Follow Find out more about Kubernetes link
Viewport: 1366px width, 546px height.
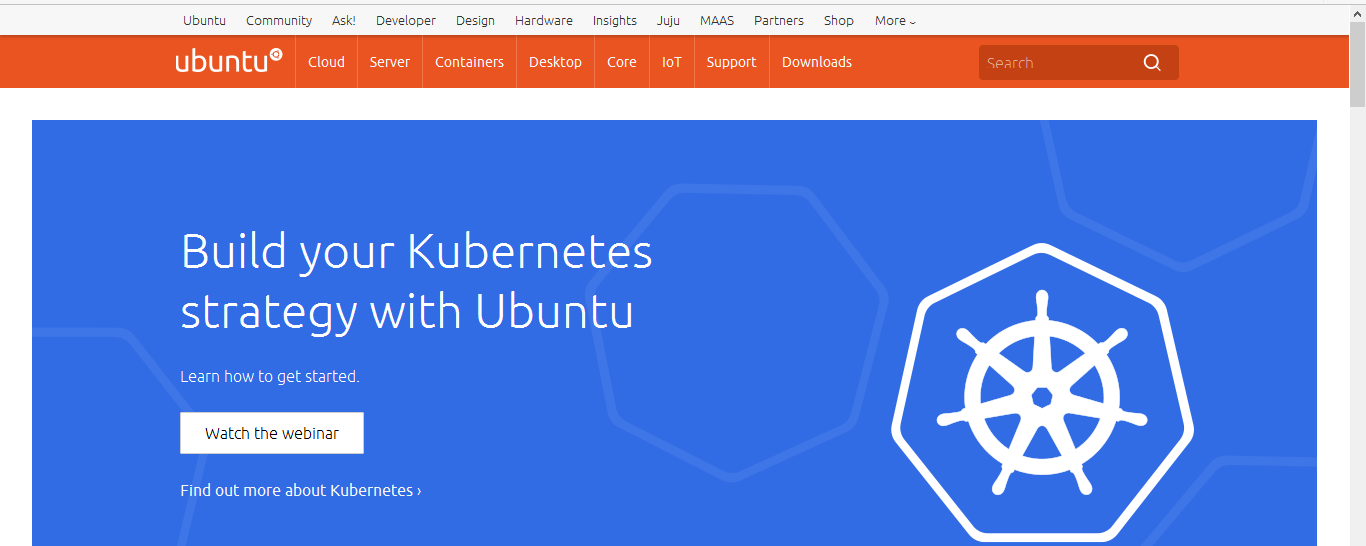[300, 490]
